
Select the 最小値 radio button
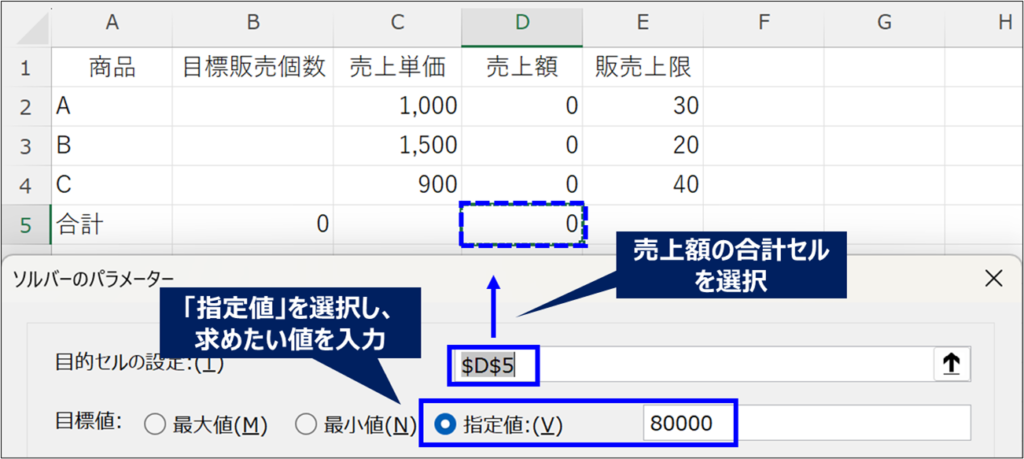(x=306, y=424)
